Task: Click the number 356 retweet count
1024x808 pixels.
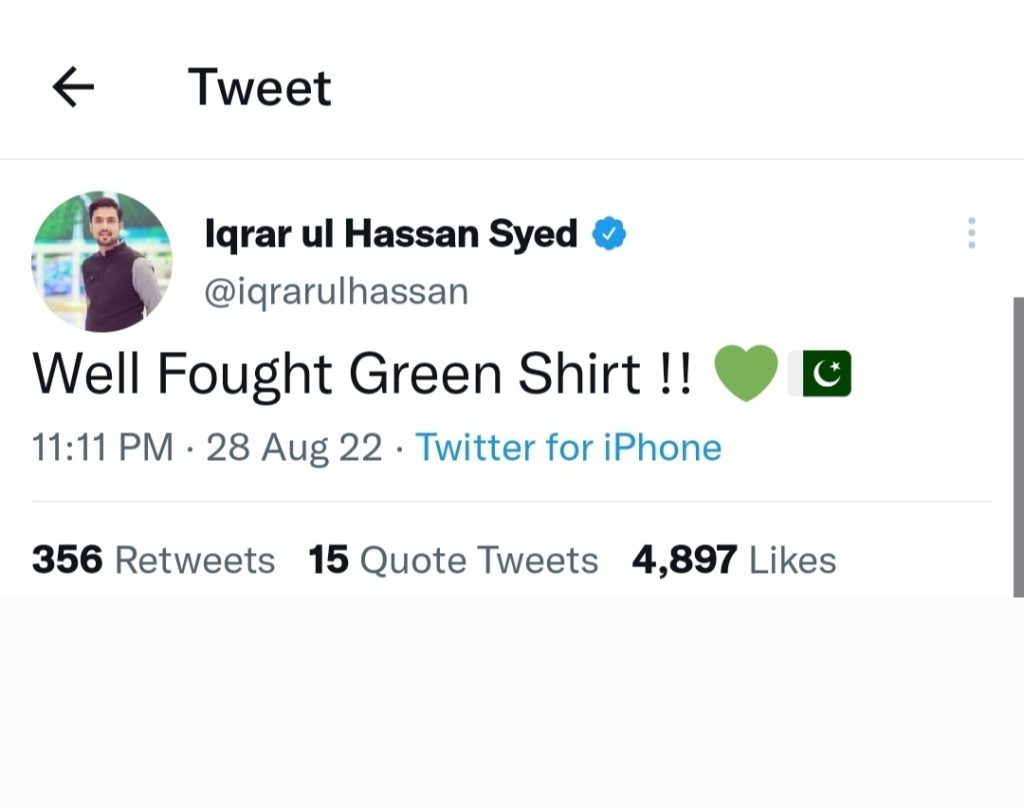Action: coord(67,560)
